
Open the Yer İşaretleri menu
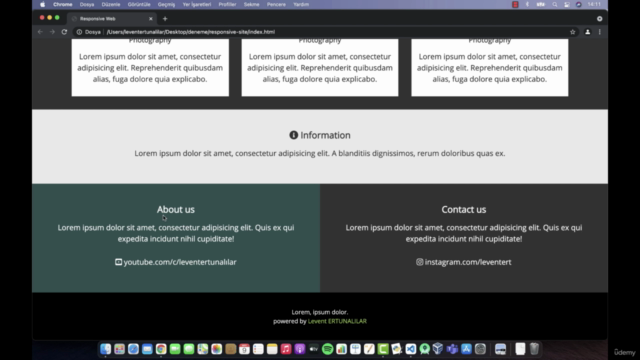197,4
